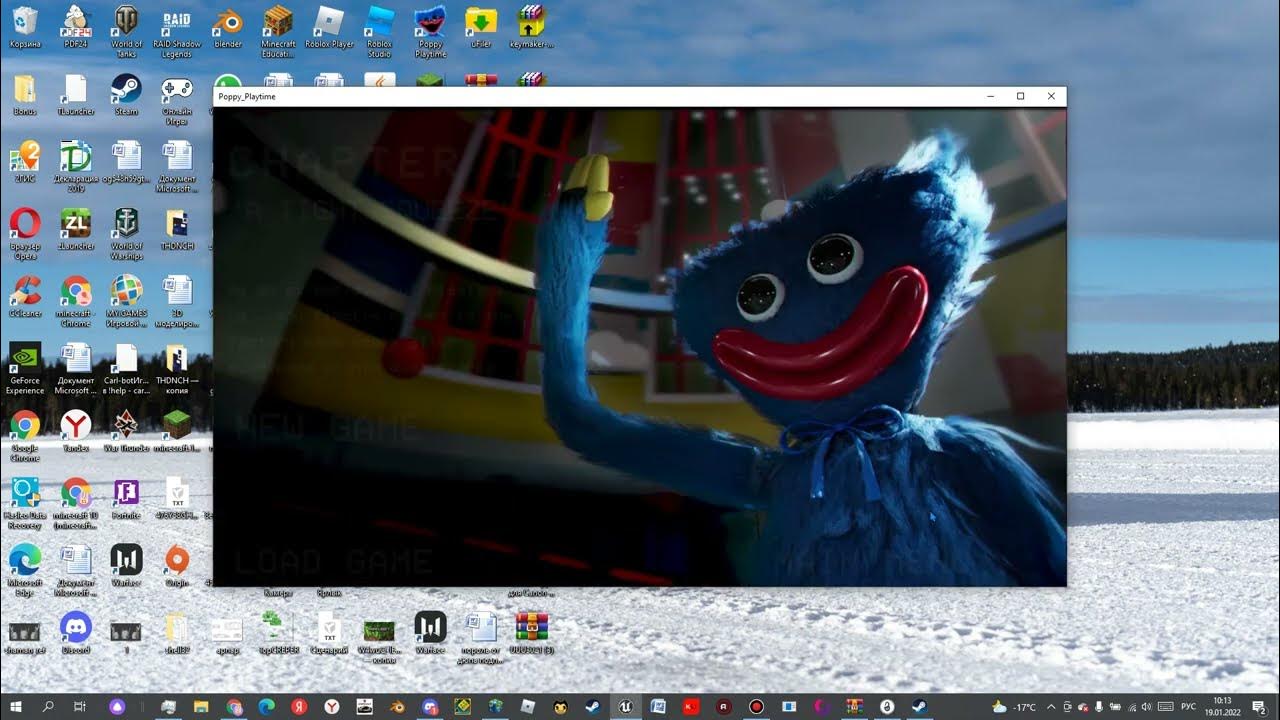1280x720 pixels.
Task: Open GeForce Experience desktop shortcut
Action: [x=25, y=368]
